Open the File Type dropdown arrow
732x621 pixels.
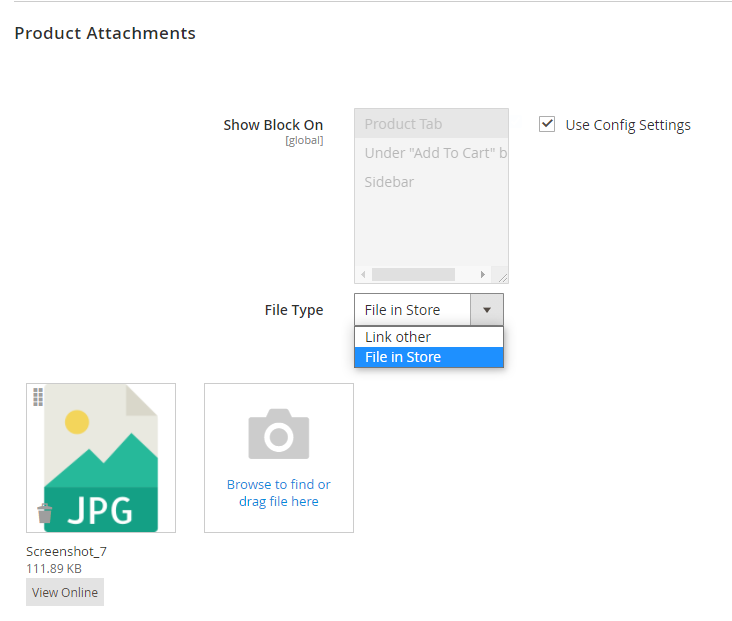coord(486,310)
